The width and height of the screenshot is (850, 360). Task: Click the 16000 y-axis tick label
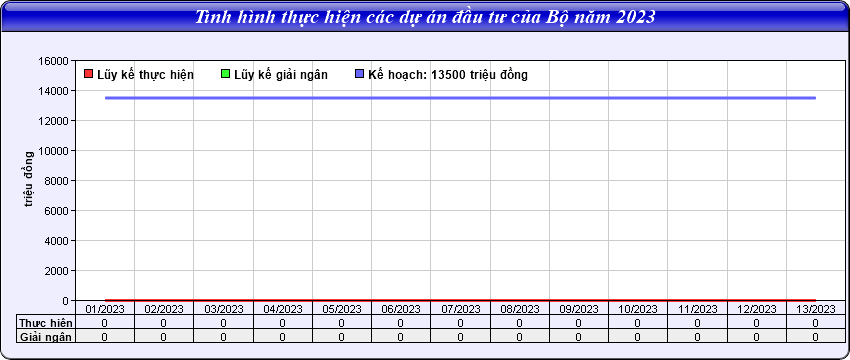tap(54, 61)
